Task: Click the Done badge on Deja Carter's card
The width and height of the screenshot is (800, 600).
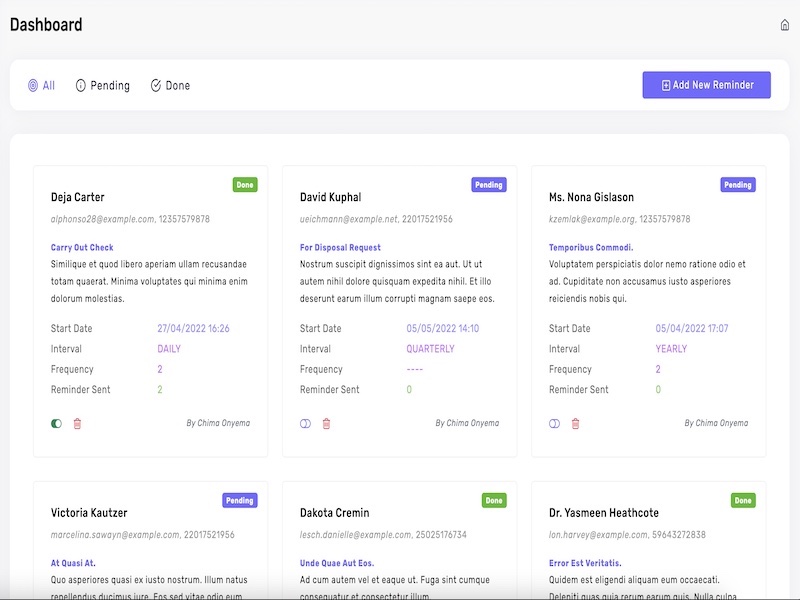Action: [245, 185]
